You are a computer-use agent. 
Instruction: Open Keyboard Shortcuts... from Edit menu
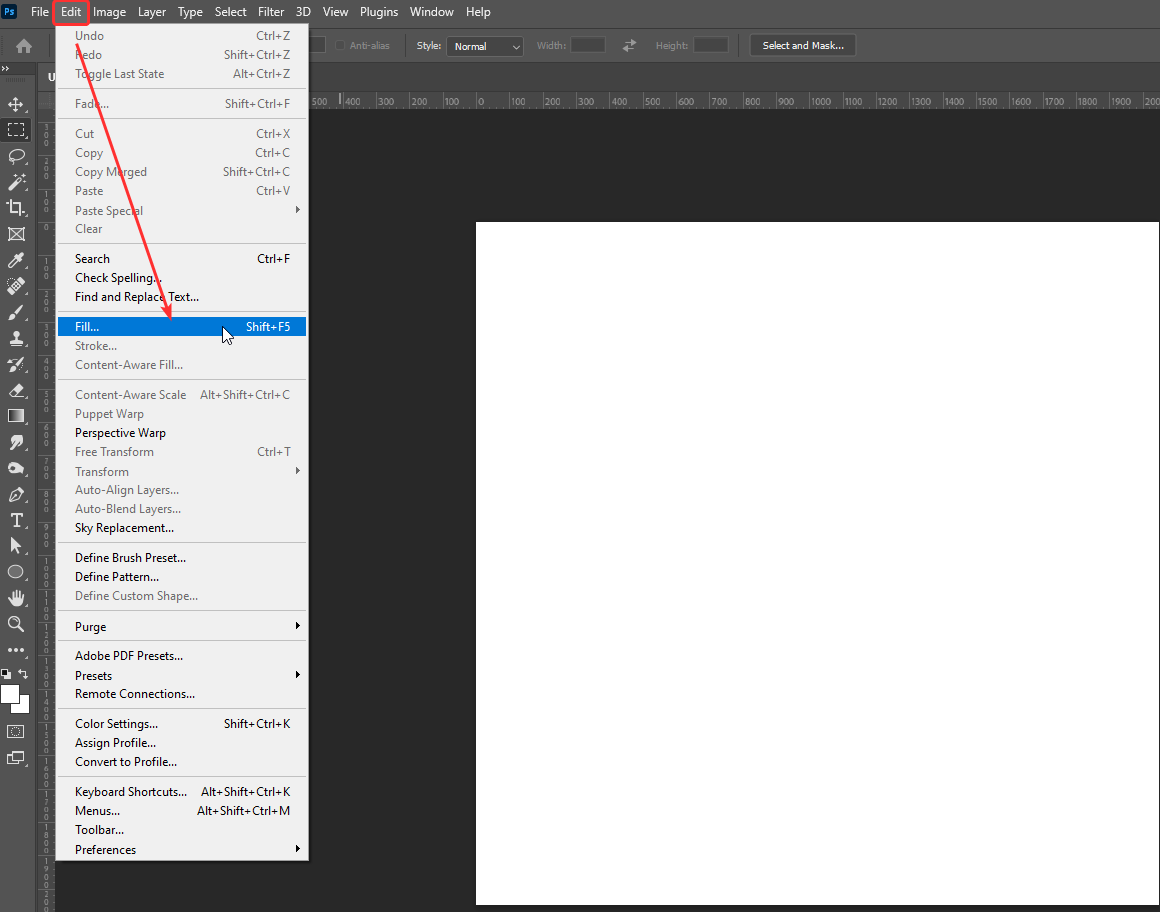tap(182, 791)
